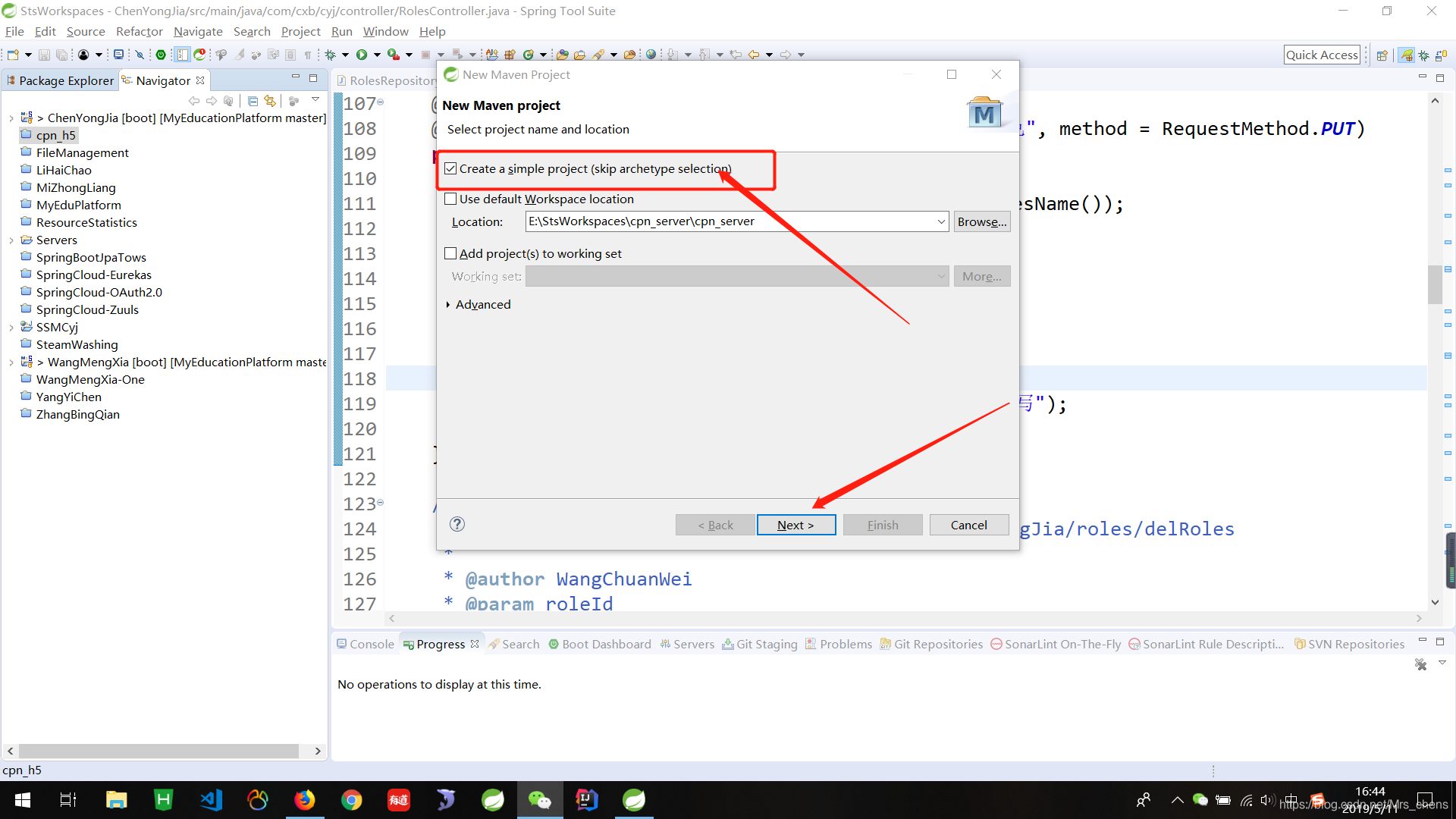Toggle Create a simple project checkbox
1456x819 pixels.
(450, 168)
